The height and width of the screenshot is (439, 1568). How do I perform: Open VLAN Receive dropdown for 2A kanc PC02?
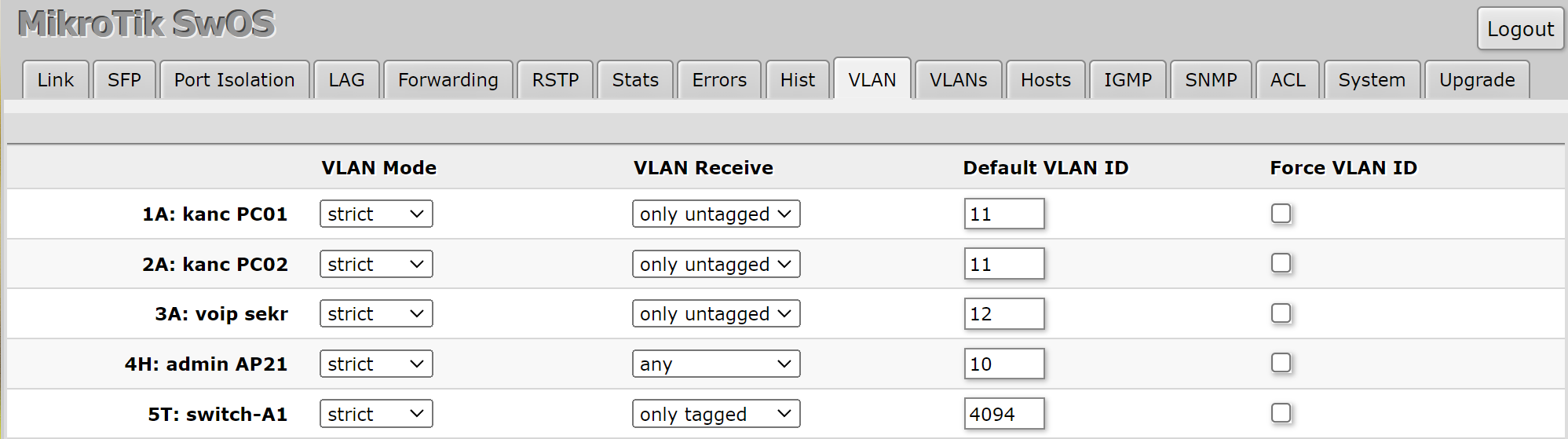[x=716, y=264]
